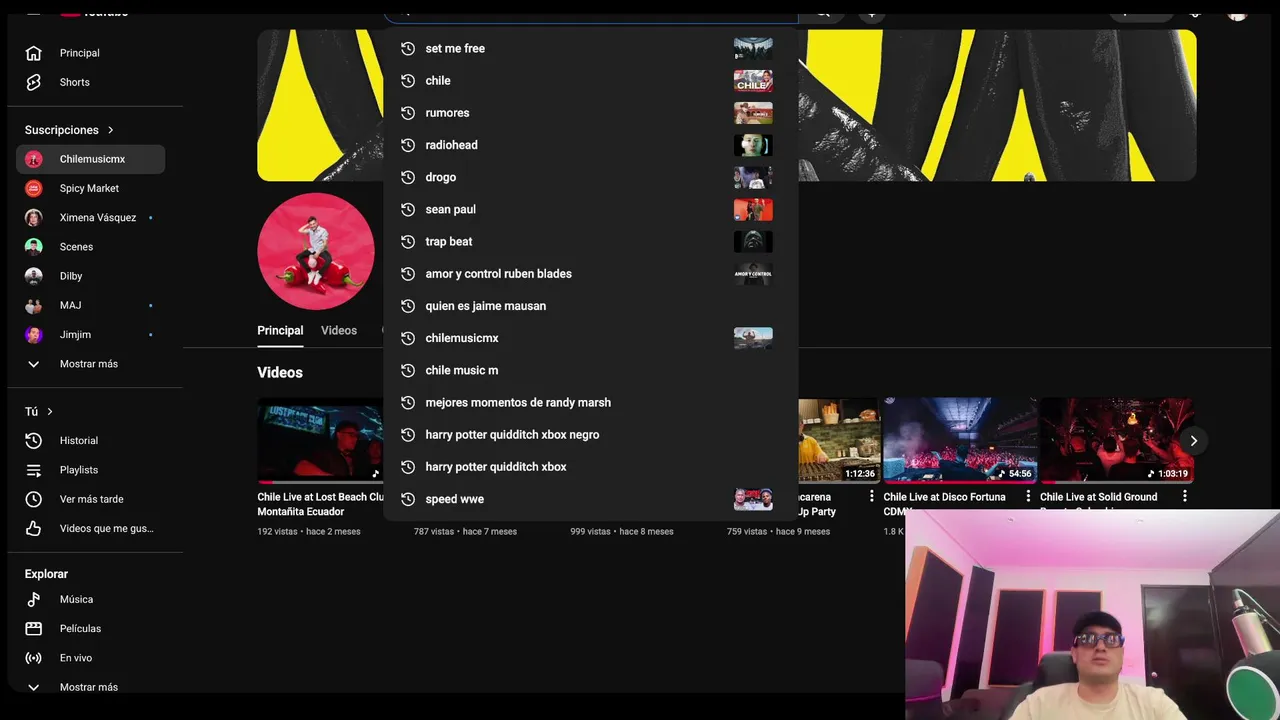Click history icon beside 'chile' suggestion

408,80
